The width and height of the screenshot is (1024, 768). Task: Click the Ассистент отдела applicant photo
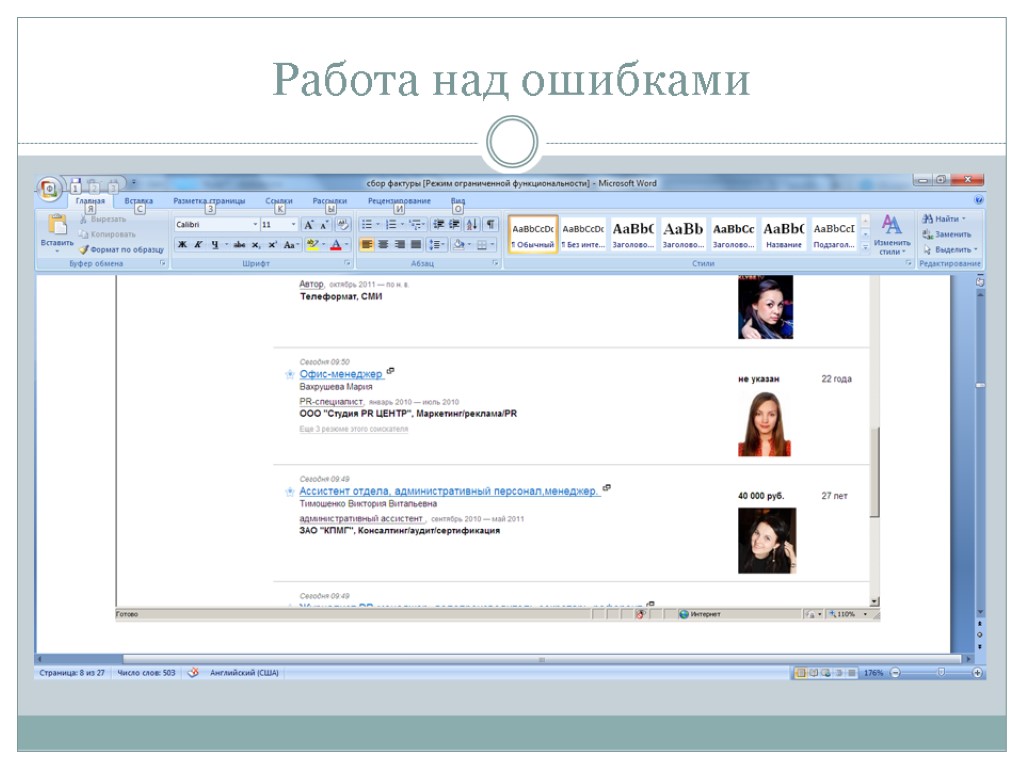coord(767,541)
